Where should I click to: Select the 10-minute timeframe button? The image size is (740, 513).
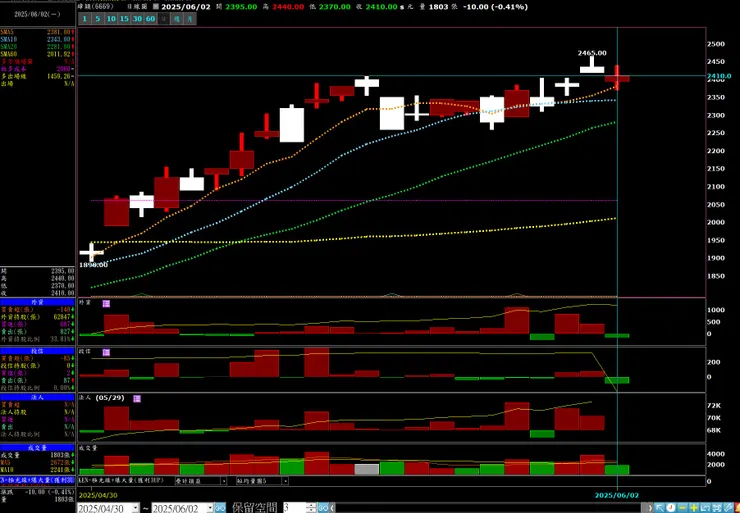point(111,18)
